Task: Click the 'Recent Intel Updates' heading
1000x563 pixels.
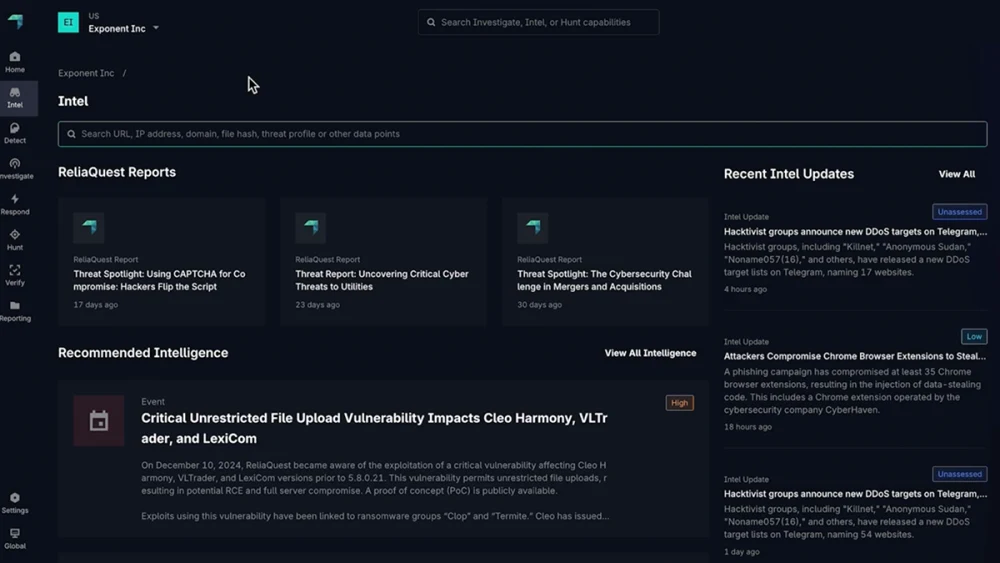Action: [789, 174]
